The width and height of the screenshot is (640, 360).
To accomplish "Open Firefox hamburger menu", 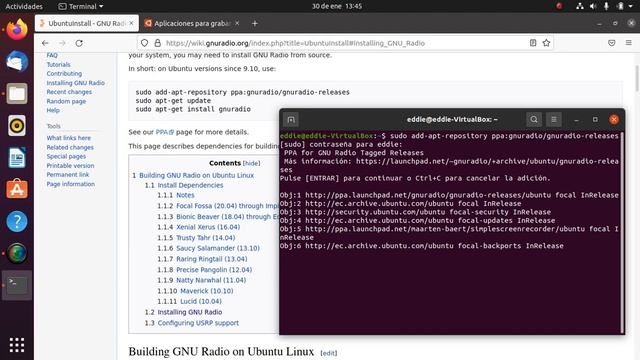I will tap(629, 43).
